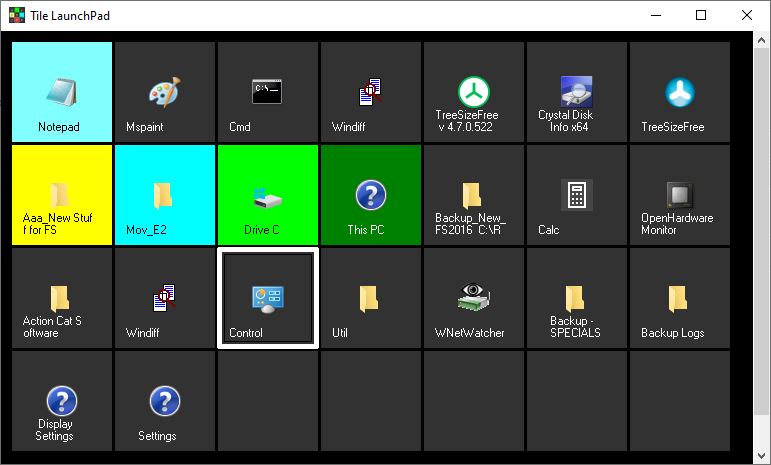This screenshot has height=465, width=771.
Task: Click the This PC tile
Action: point(370,195)
